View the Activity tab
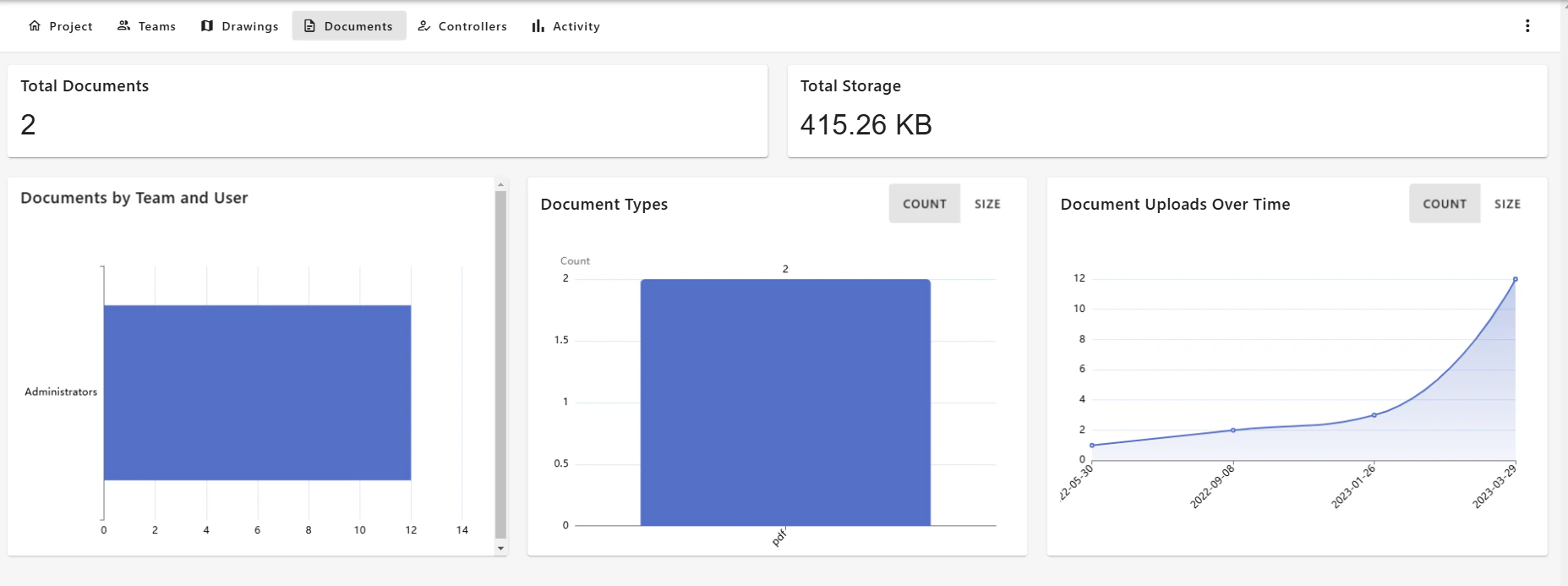1568x586 pixels. [565, 26]
